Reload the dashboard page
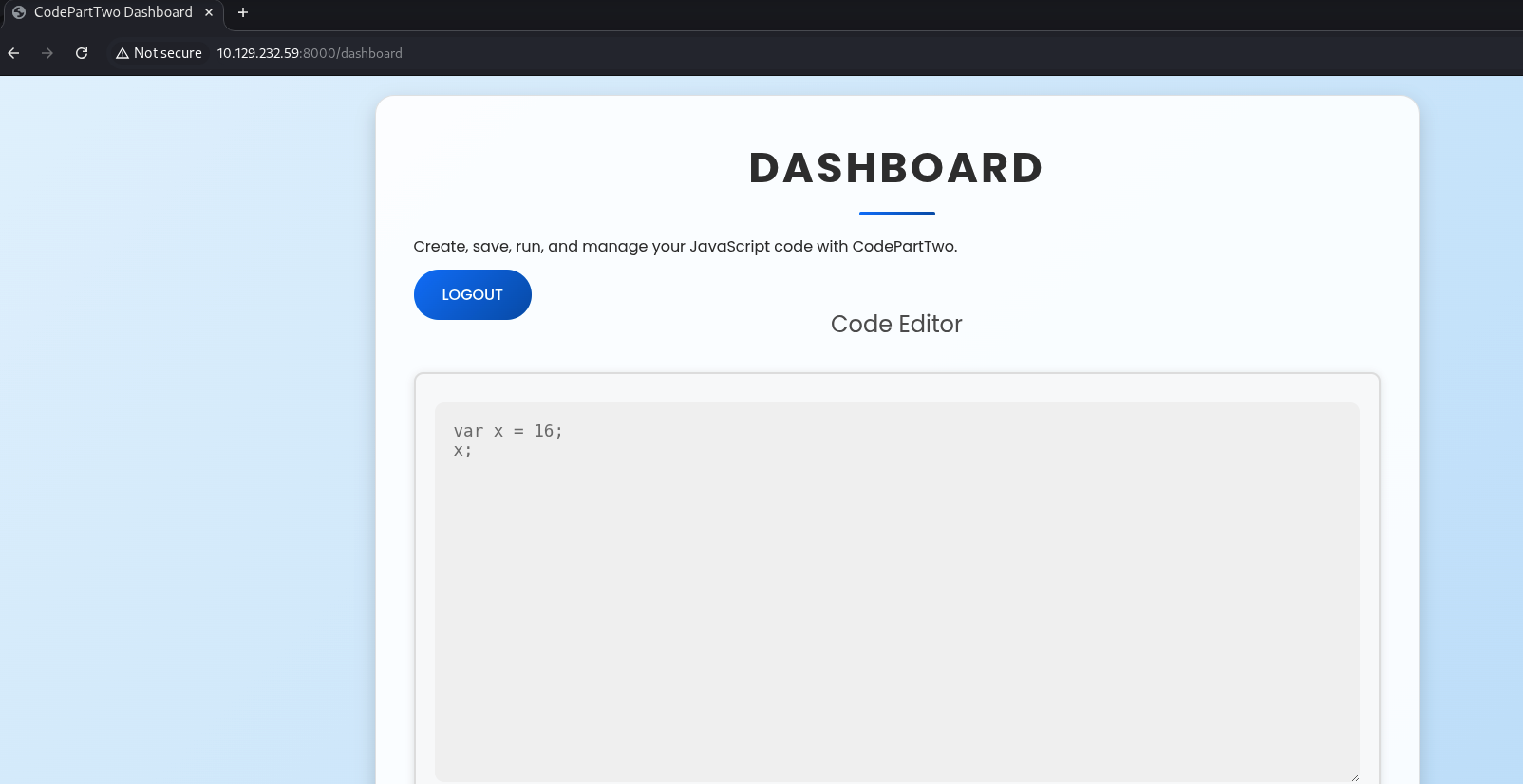Image resolution: width=1523 pixels, height=784 pixels. click(x=82, y=53)
